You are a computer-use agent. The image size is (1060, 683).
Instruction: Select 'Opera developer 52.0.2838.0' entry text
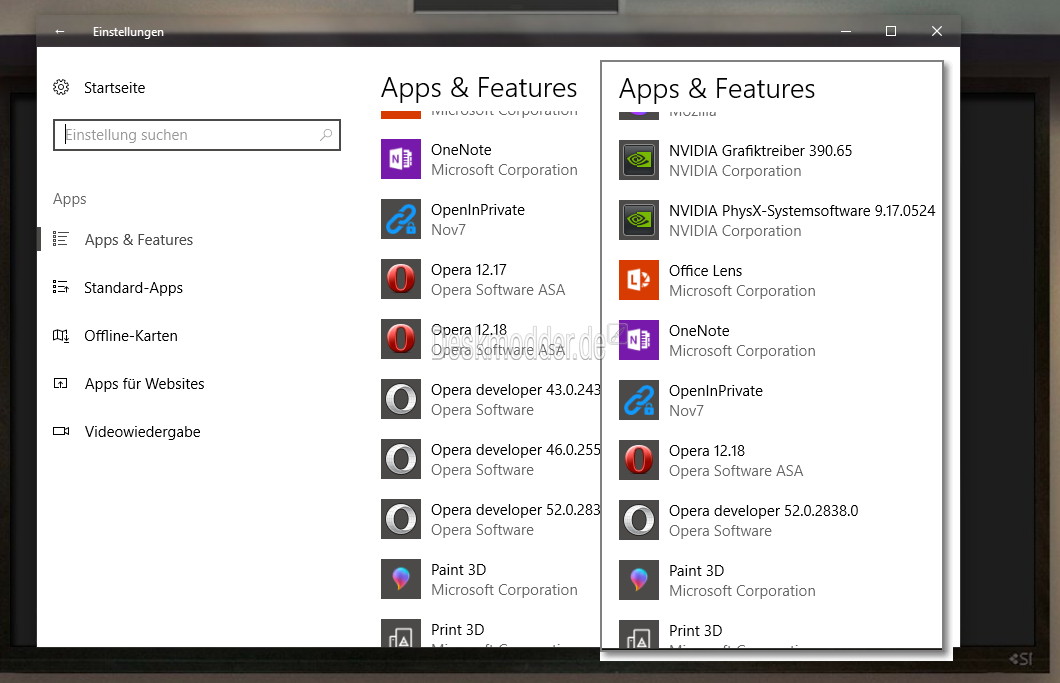[764, 511]
